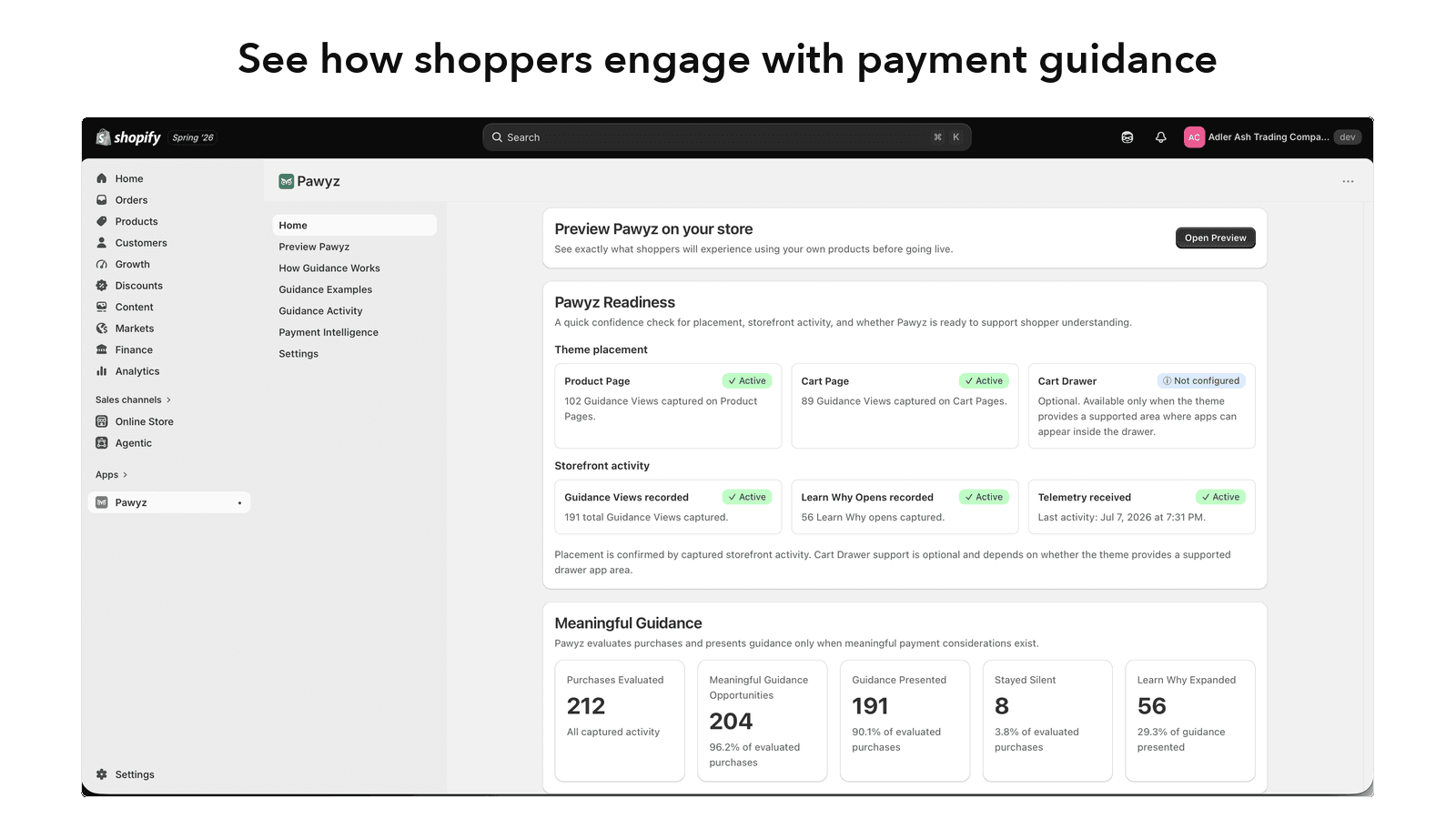Open Pawyz Settings menu item
Viewport: 1456px width, 819px height.
(298, 354)
